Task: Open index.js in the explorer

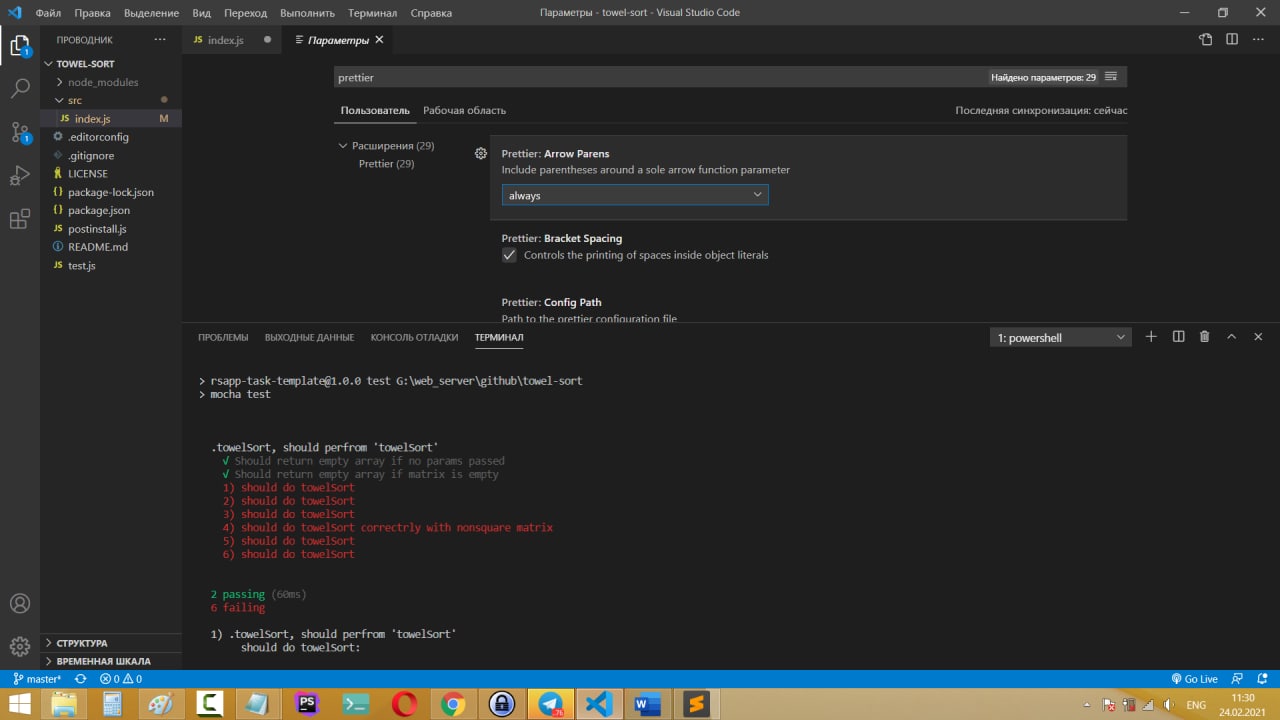Action: point(111,119)
